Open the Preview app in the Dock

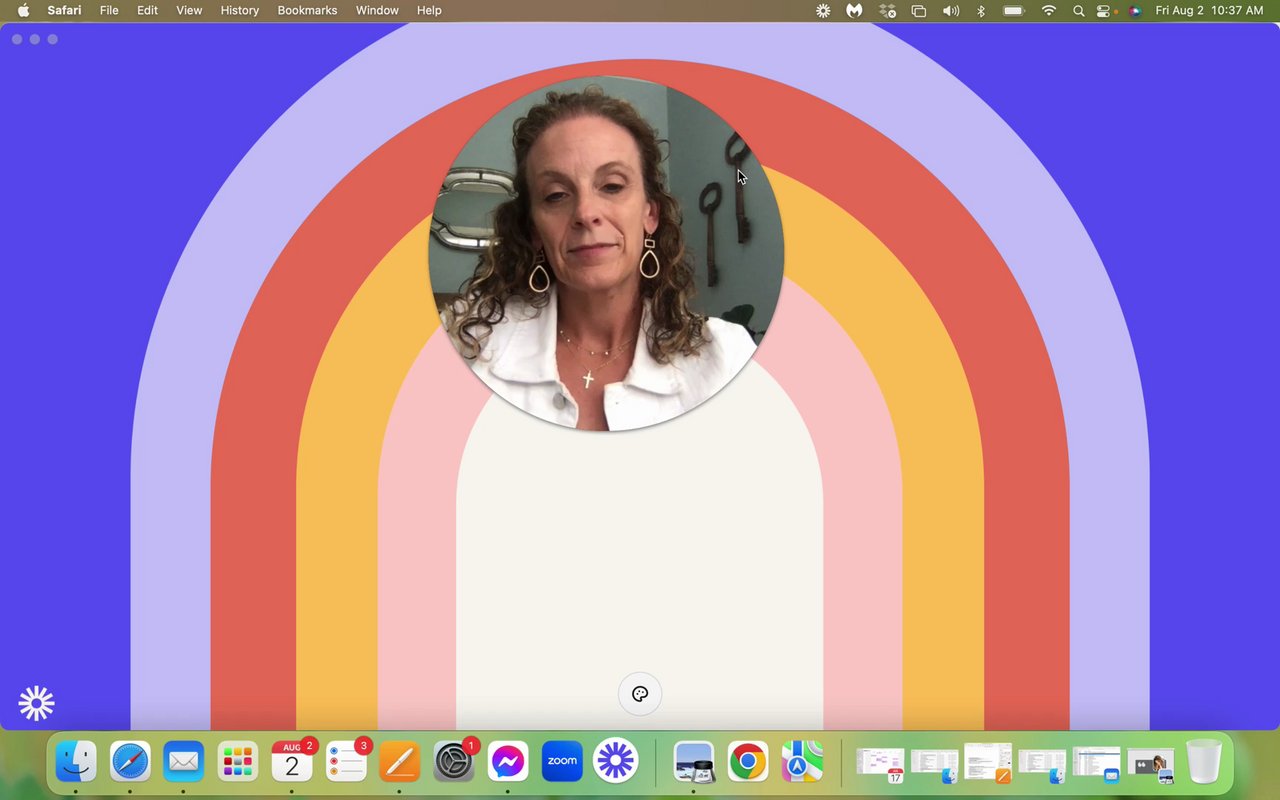click(x=694, y=762)
